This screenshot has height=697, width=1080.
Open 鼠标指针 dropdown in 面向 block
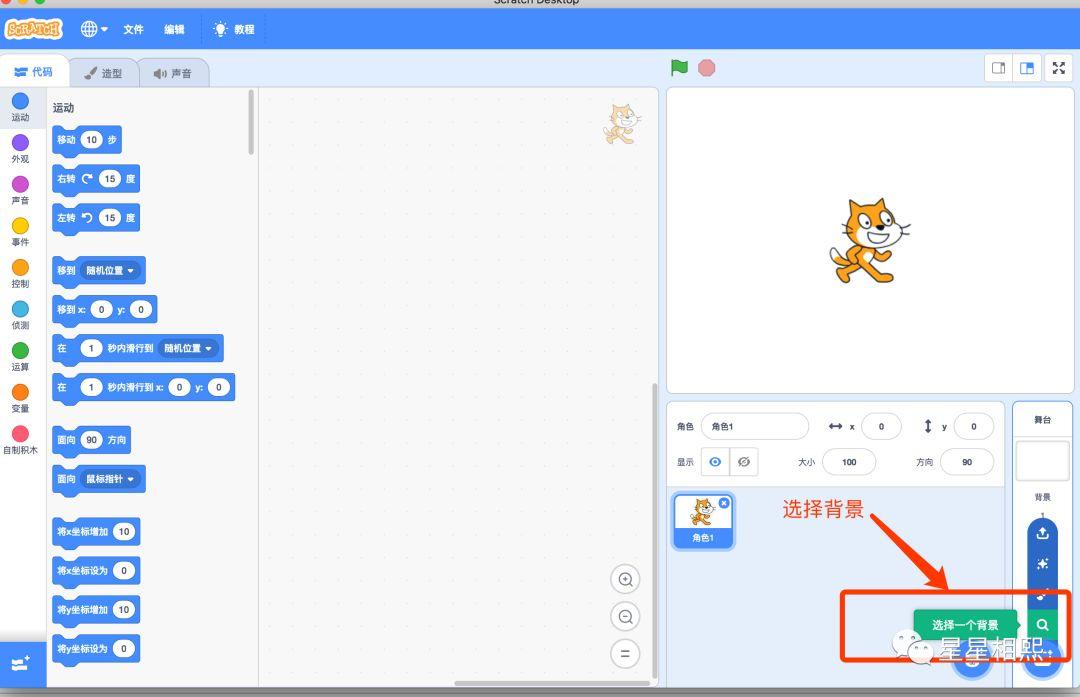click(110, 479)
